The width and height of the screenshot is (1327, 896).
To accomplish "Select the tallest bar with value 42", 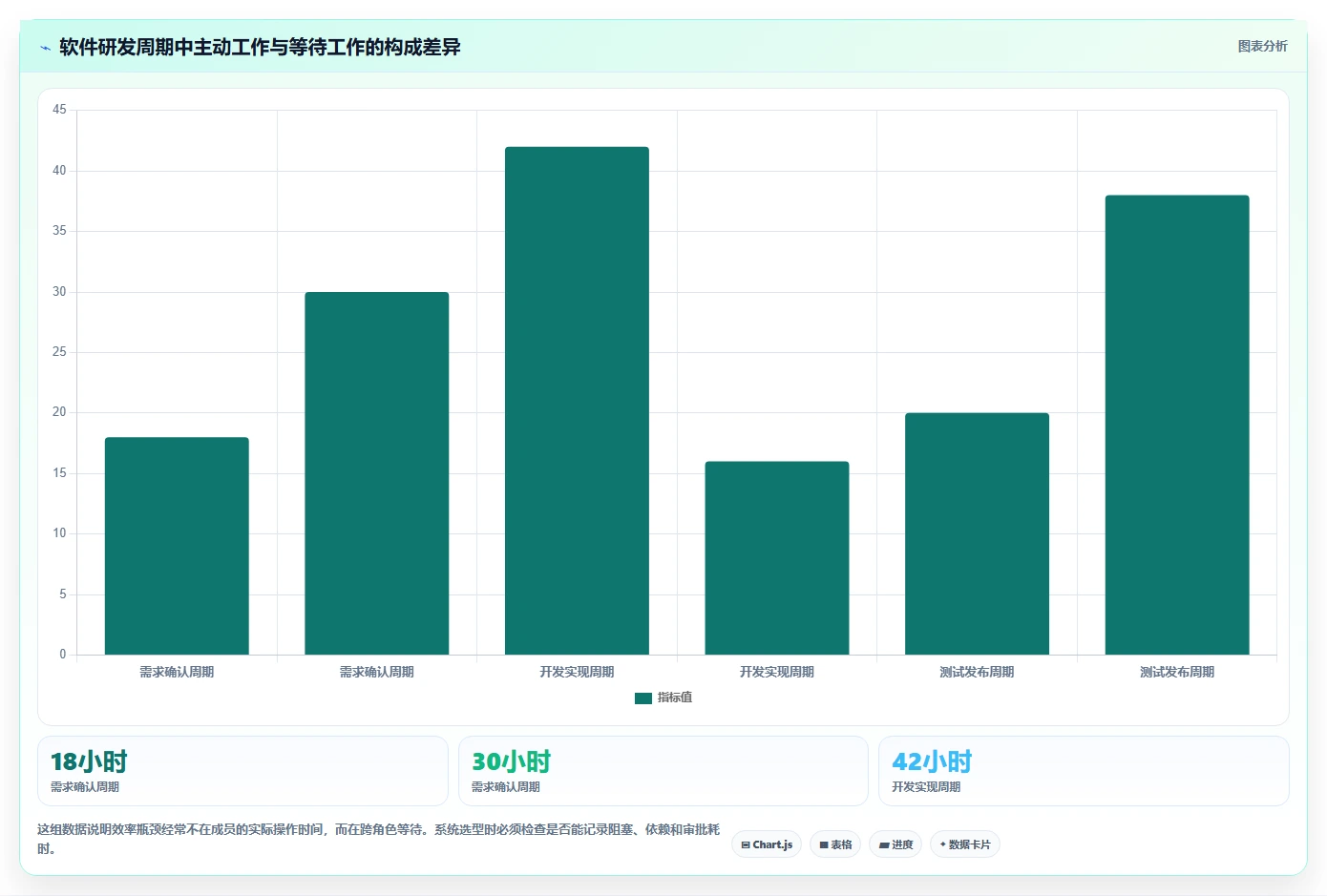I will click(577, 401).
